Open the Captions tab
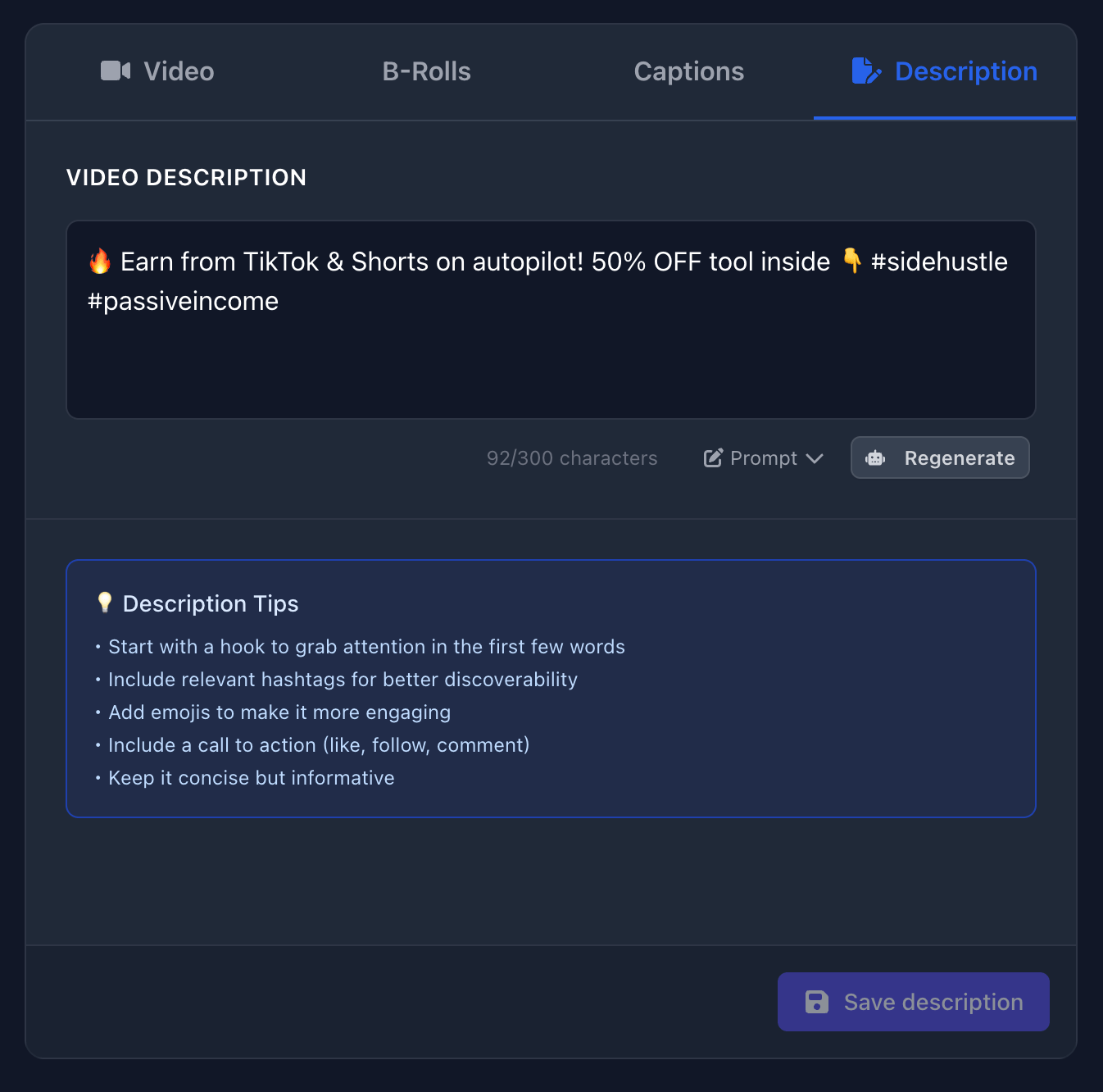Image resolution: width=1103 pixels, height=1092 pixels. tap(688, 71)
